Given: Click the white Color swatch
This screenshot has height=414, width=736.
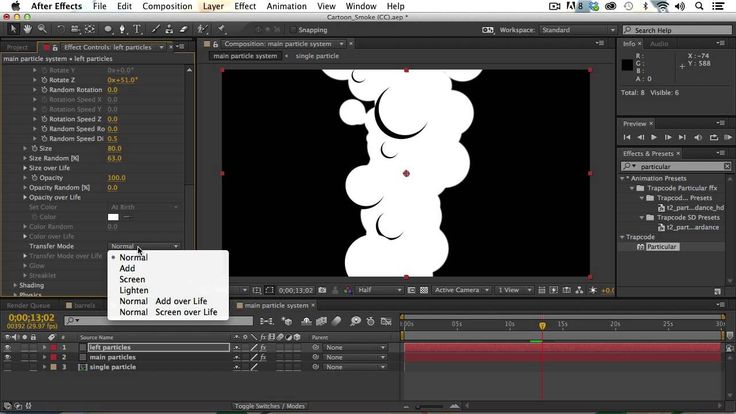Looking at the screenshot, I should 113,217.
